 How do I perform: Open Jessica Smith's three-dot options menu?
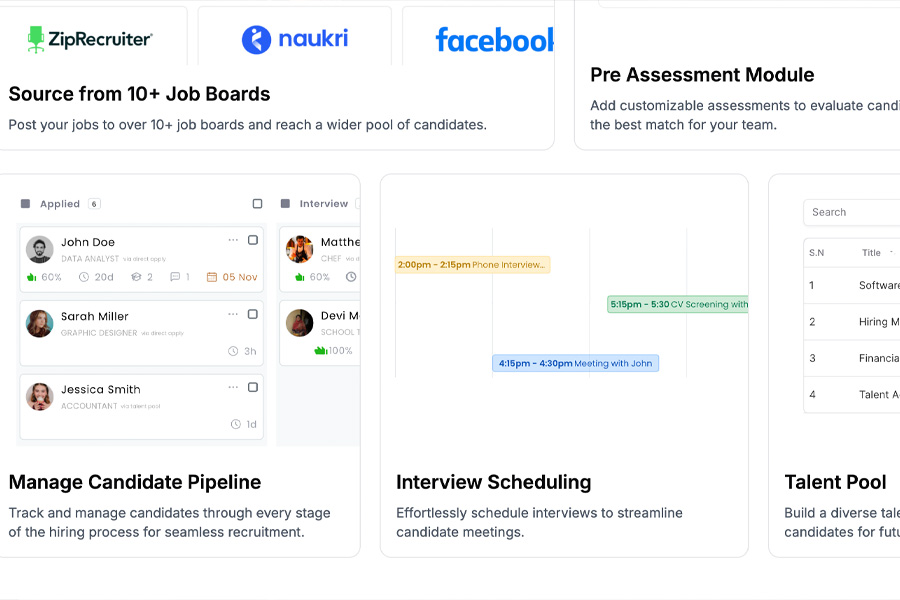click(233, 387)
